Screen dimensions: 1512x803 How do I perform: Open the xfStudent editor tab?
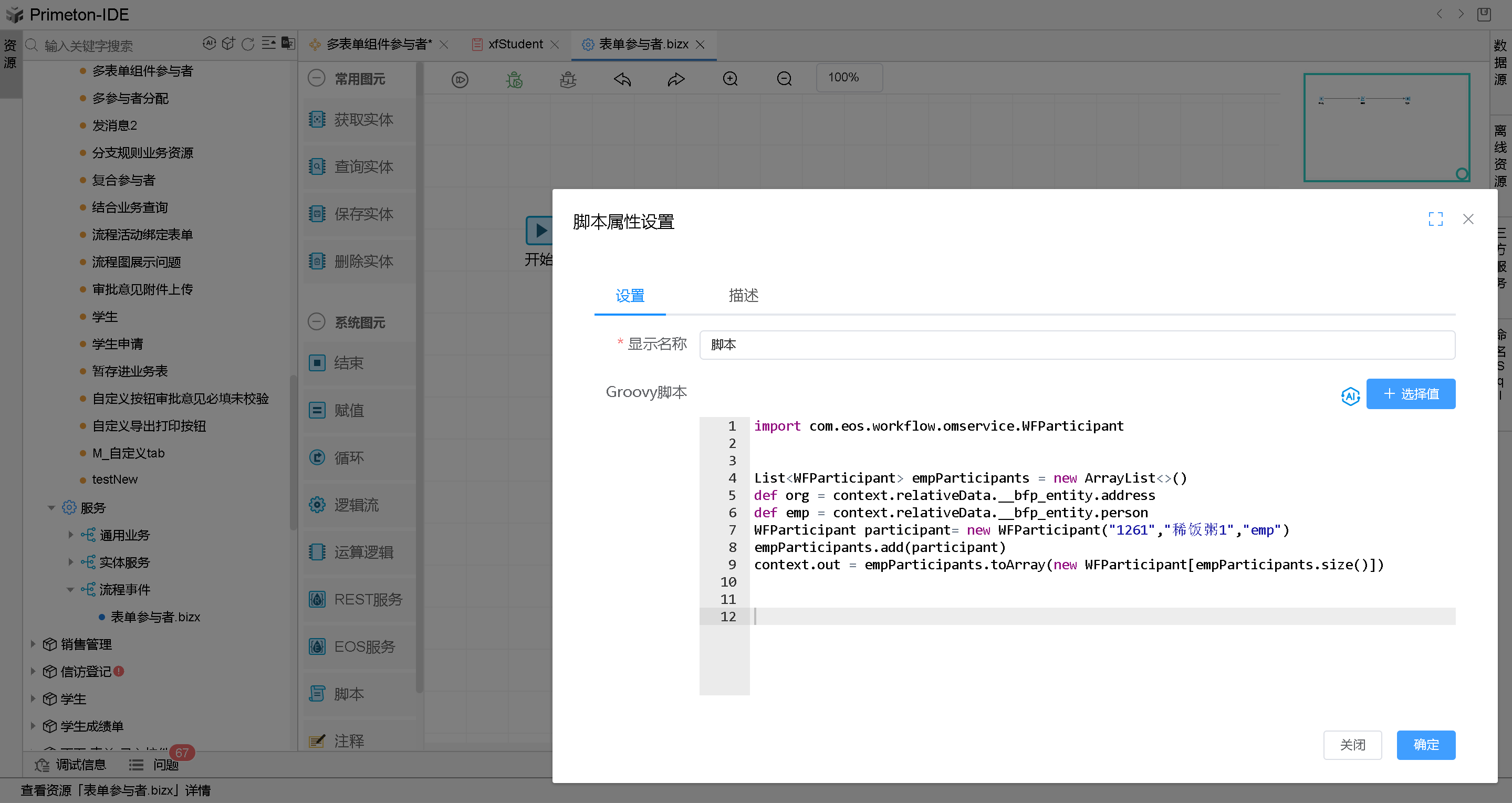(x=515, y=44)
